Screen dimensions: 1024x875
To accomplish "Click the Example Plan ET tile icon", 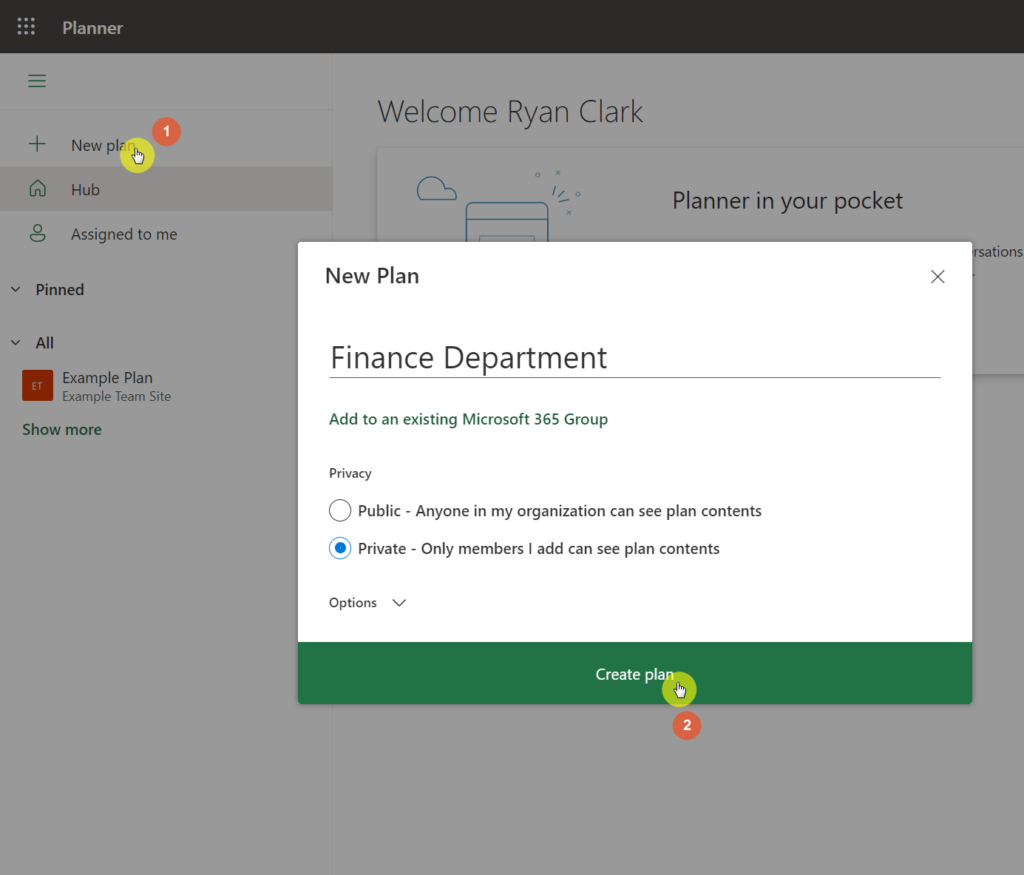I will click(x=37, y=385).
